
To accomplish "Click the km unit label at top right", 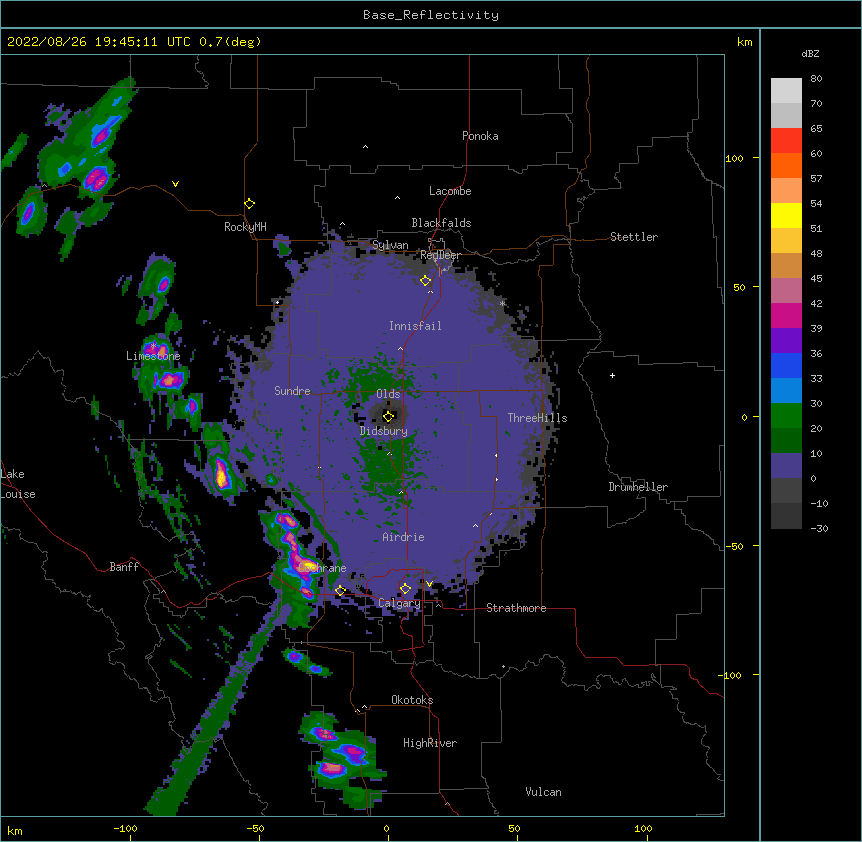I will pos(744,42).
